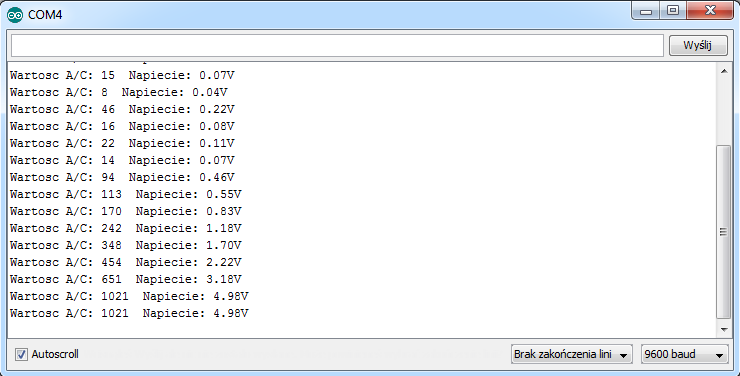740x376 pixels.
Task: Click the line 'Wartosc A/C: 16'
Action: [122, 126]
